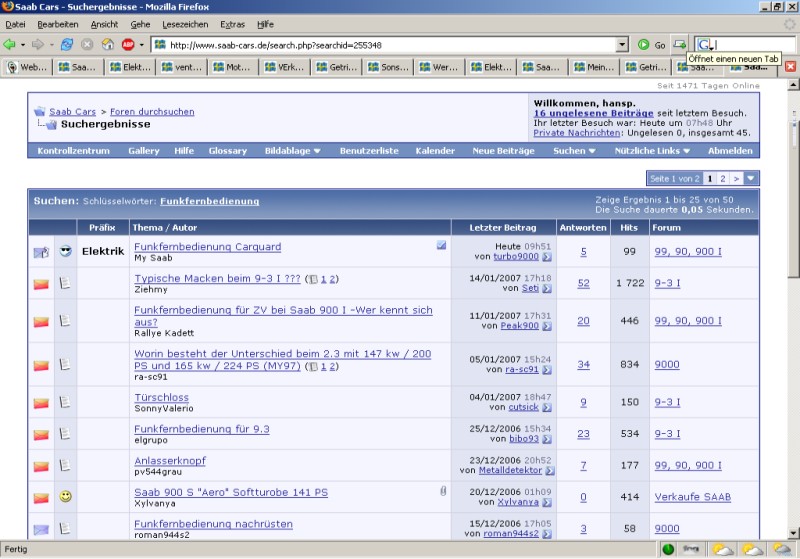Switch to the Mot... tab
Viewport: 800px width, 559px height.
click(x=233, y=67)
